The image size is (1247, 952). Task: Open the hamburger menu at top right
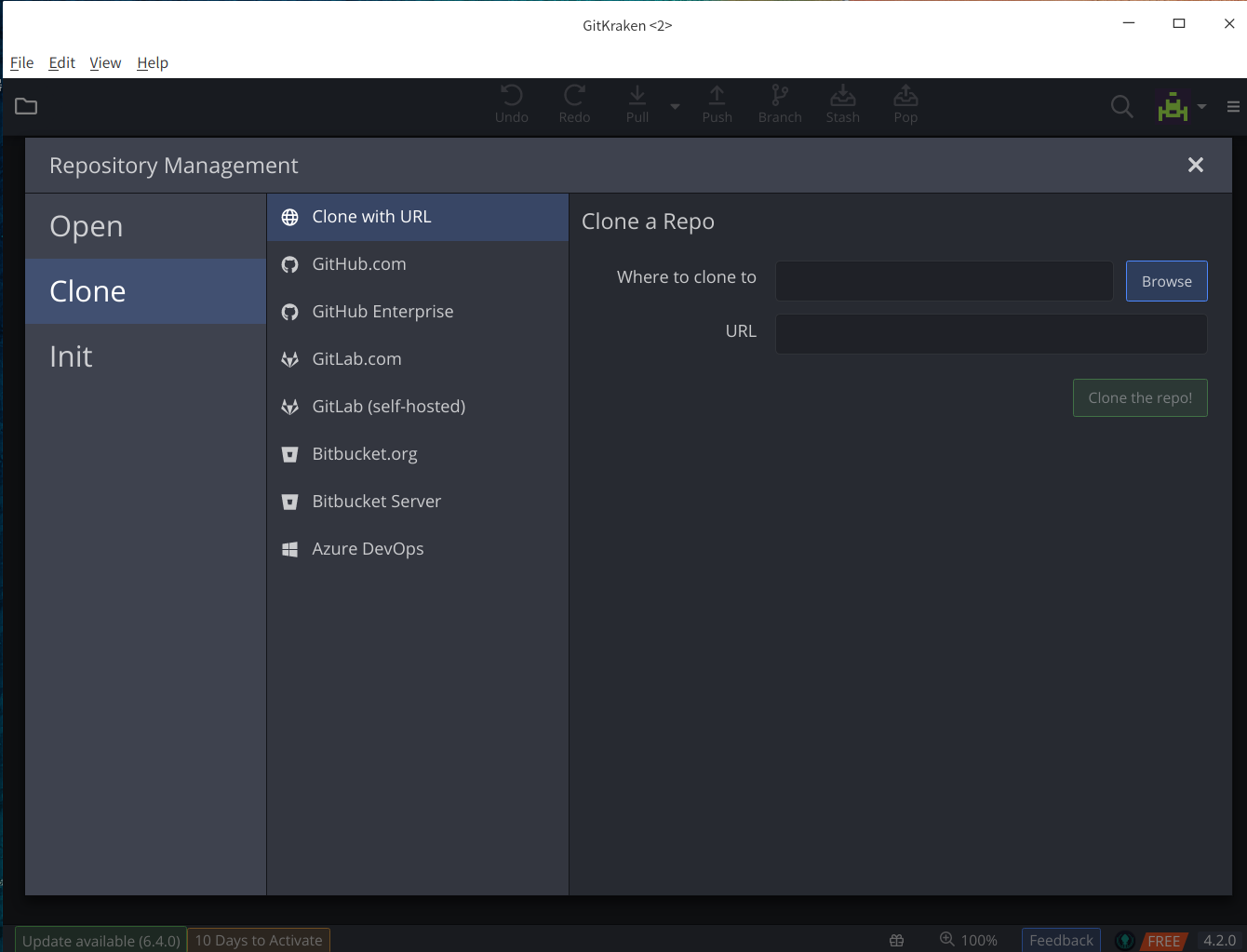[x=1233, y=107]
